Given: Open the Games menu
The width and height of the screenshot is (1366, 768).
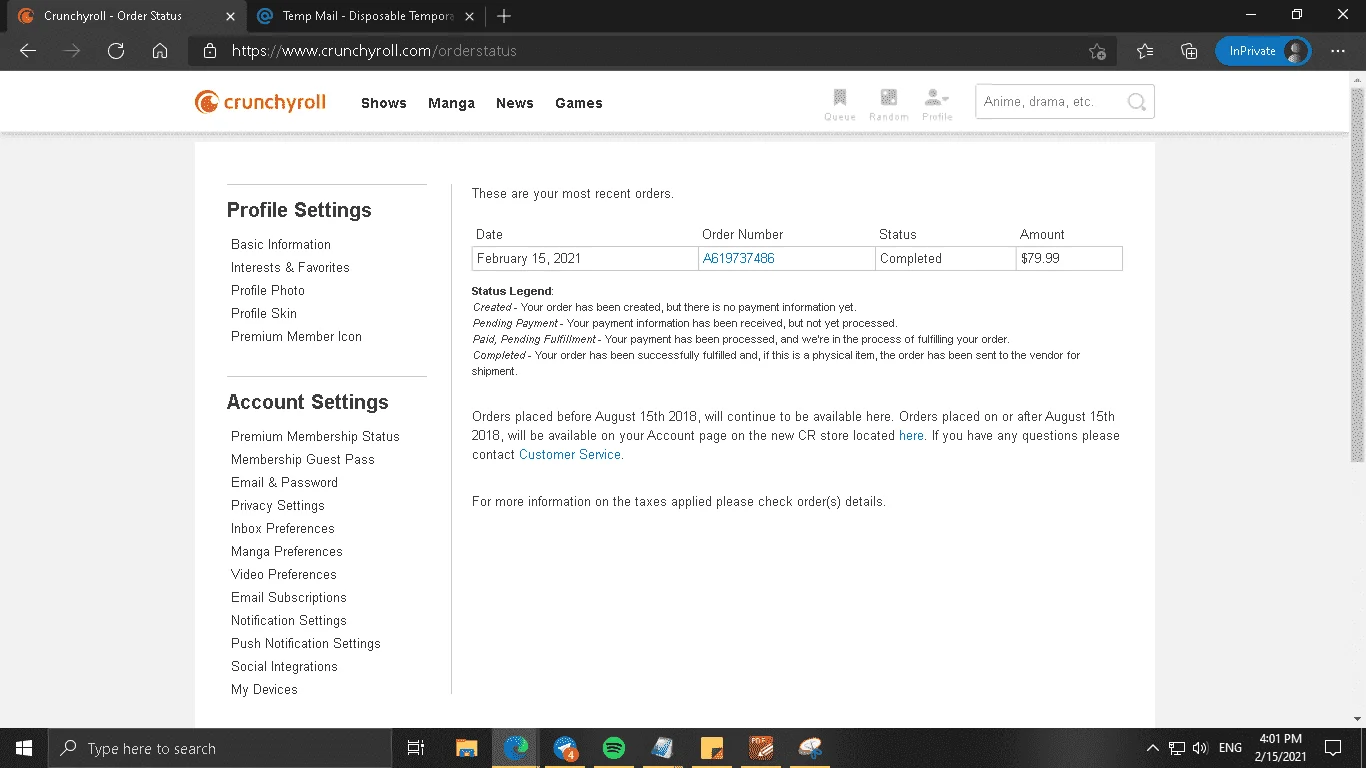Looking at the screenshot, I should coord(579,103).
